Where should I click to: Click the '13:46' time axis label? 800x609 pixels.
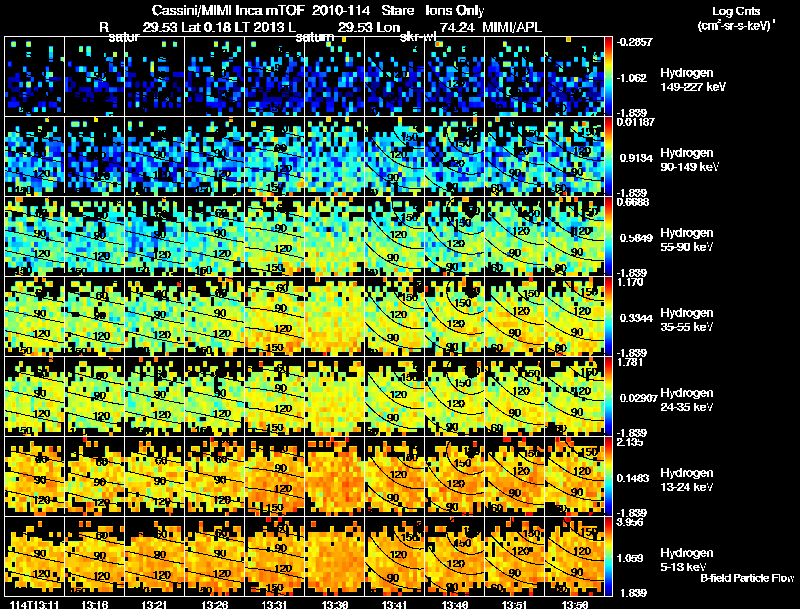click(455, 604)
